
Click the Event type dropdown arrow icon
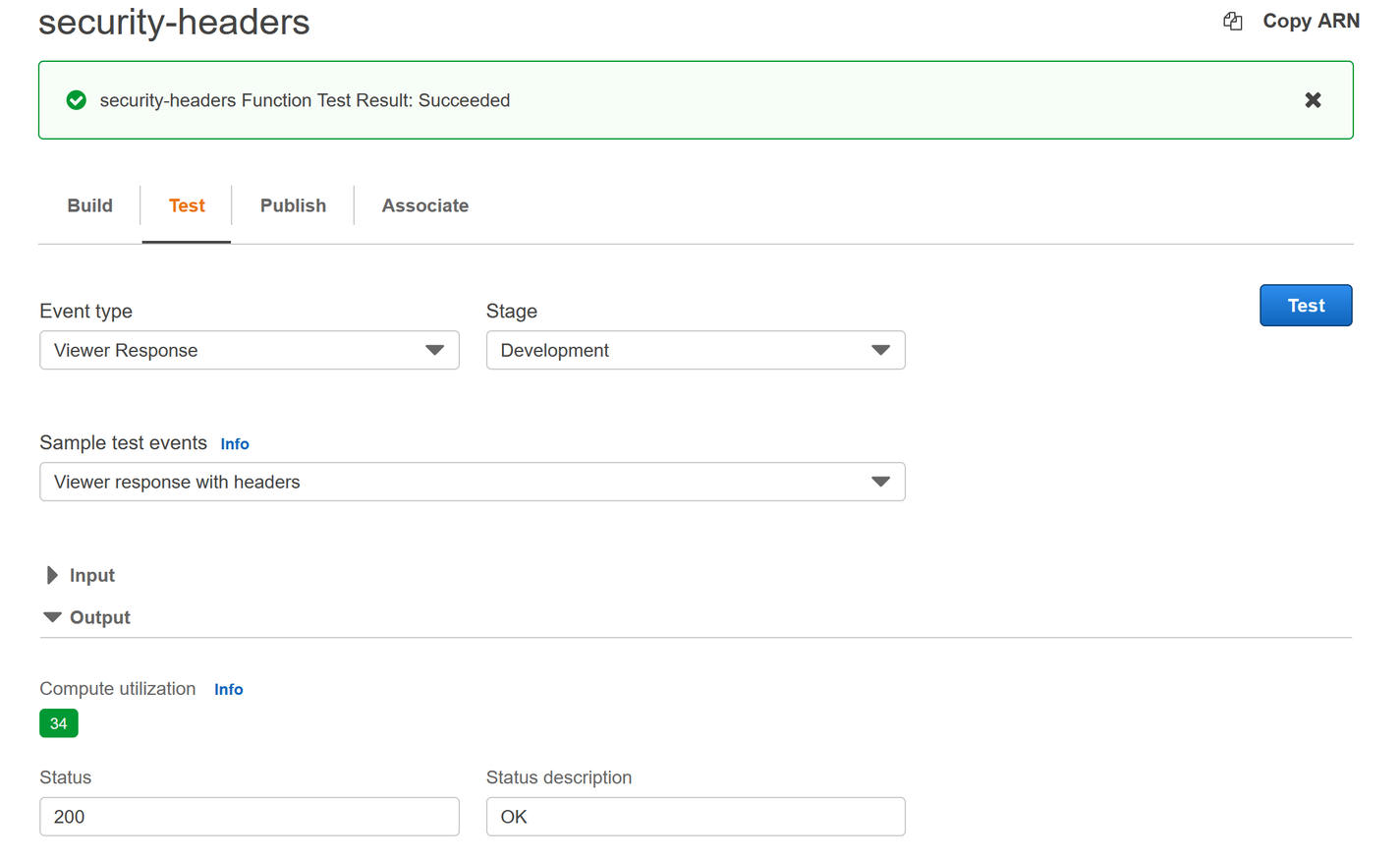point(435,350)
